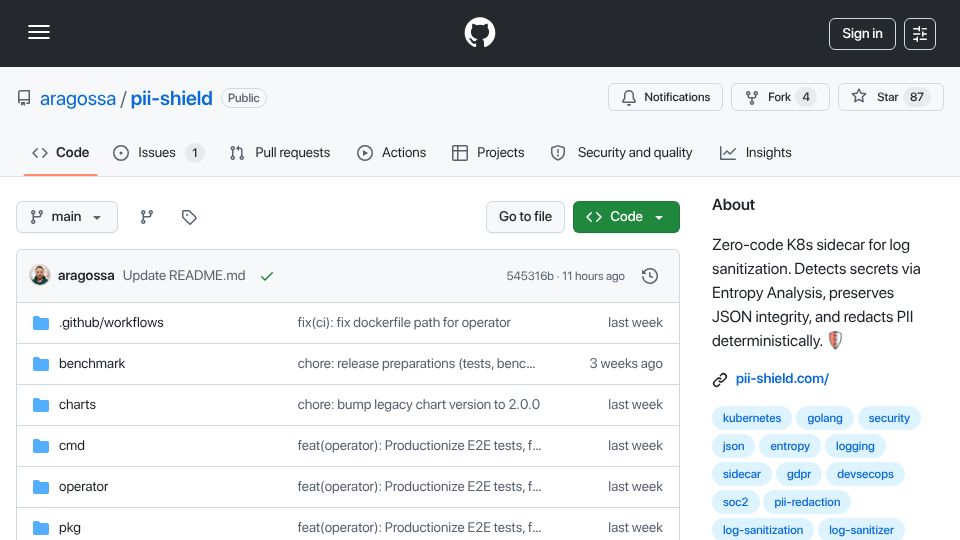The width and height of the screenshot is (960, 540).
Task: Select the sidecar topic tag
Action: 741,474
